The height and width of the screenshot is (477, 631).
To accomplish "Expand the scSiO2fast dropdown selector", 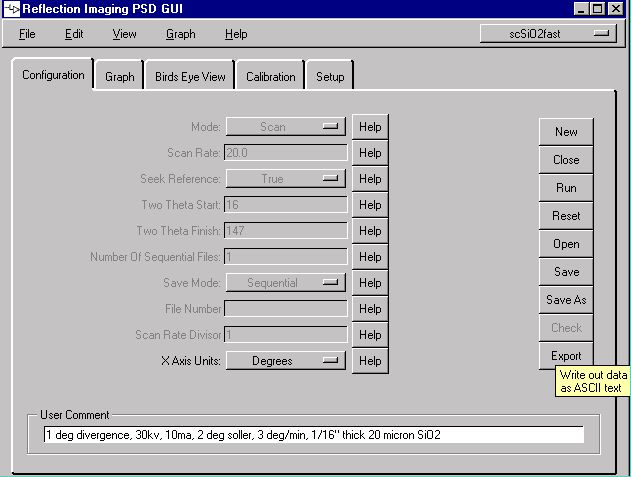I will (548, 34).
